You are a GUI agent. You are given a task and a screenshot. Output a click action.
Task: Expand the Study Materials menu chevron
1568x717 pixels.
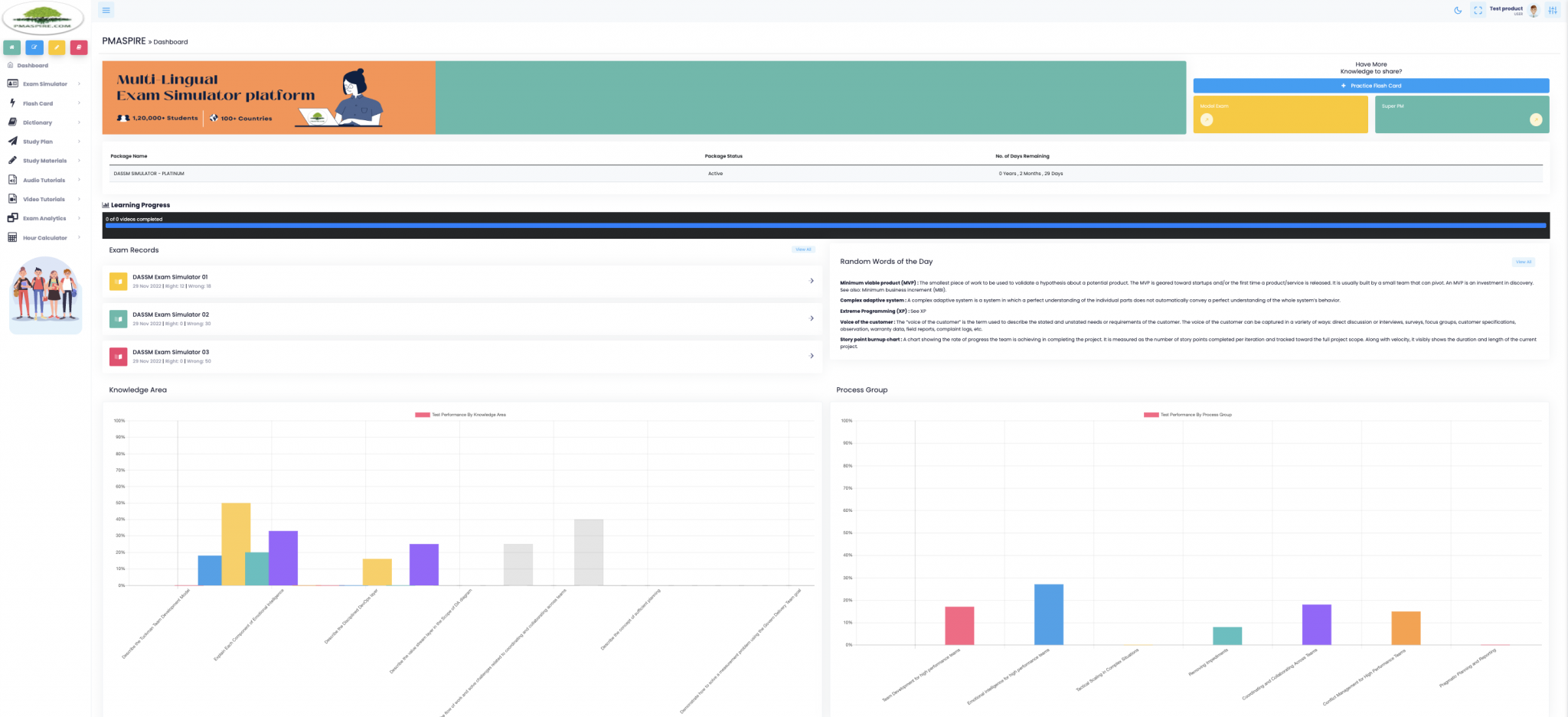click(x=79, y=160)
